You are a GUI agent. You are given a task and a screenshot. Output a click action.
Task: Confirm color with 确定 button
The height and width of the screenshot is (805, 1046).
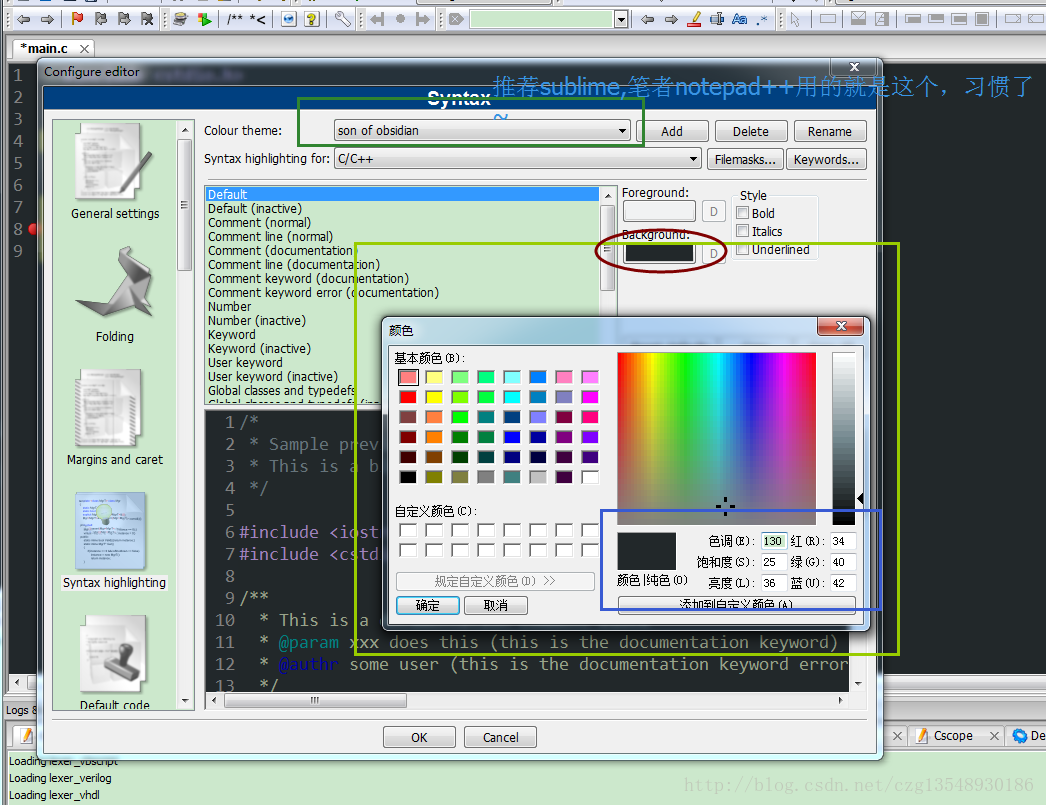click(x=428, y=605)
